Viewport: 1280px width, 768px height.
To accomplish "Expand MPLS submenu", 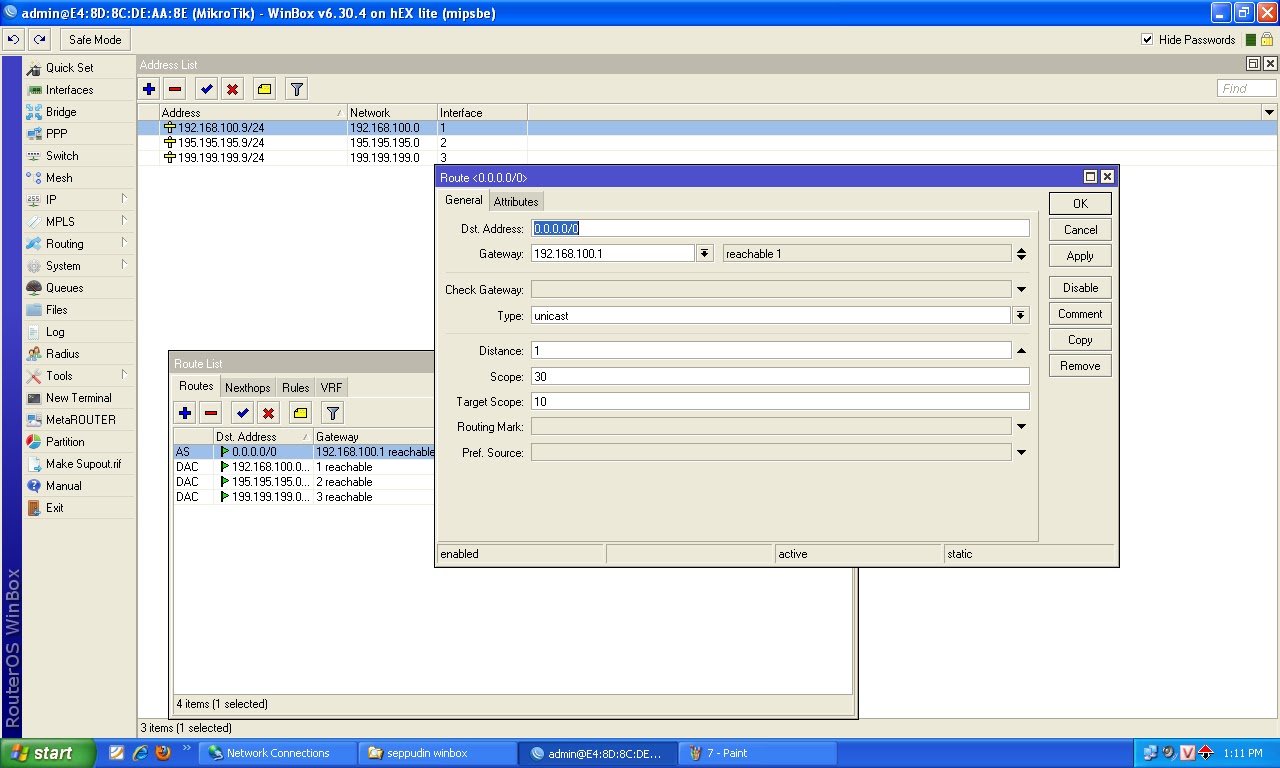I will point(79,222).
